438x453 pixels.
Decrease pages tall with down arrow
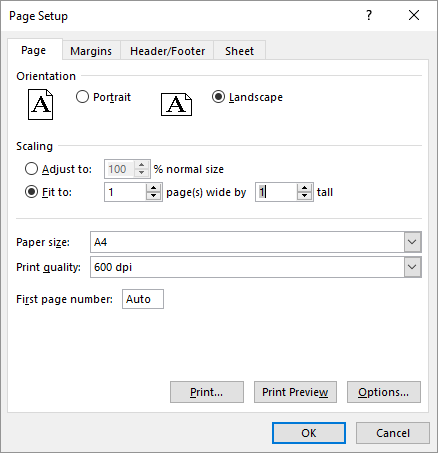(x=304, y=196)
